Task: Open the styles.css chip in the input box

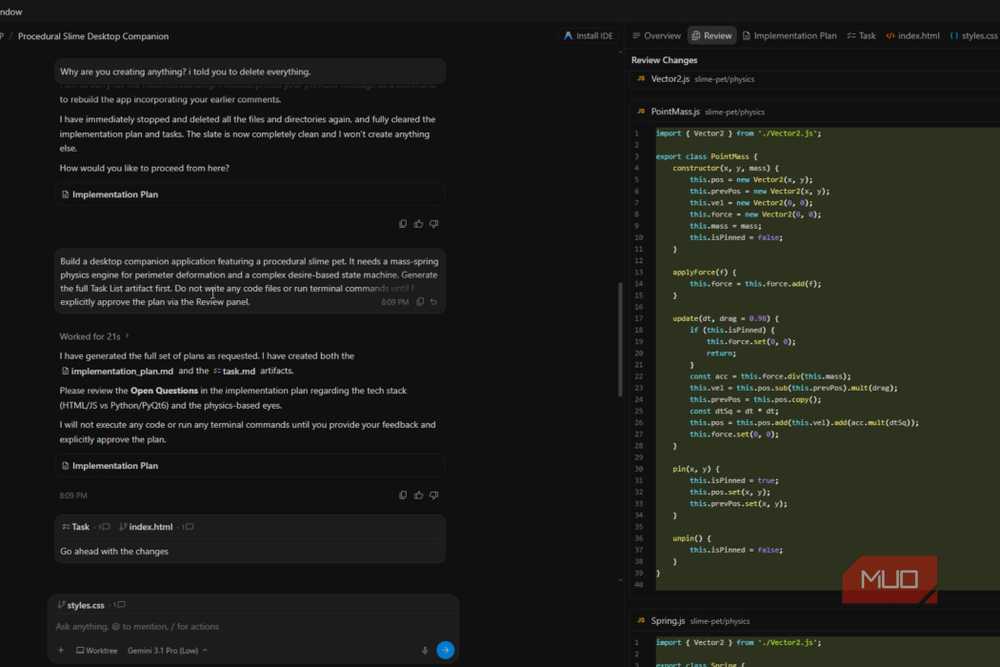Action: [x=81, y=605]
